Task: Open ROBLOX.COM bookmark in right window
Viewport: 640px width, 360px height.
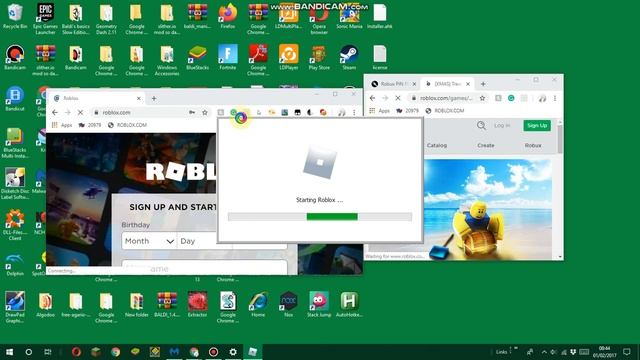Action: click(444, 111)
